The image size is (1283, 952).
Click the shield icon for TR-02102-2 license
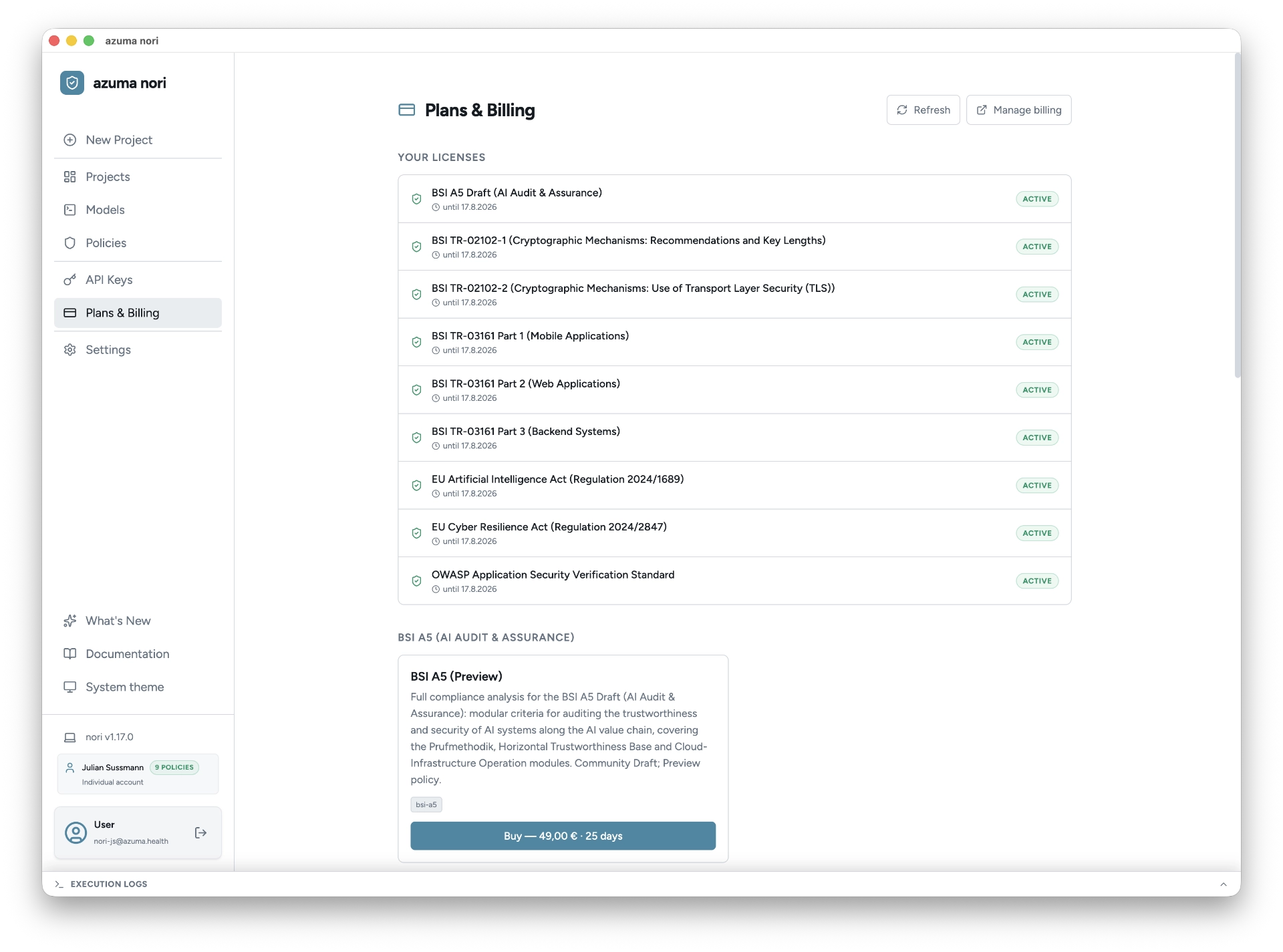click(416, 295)
